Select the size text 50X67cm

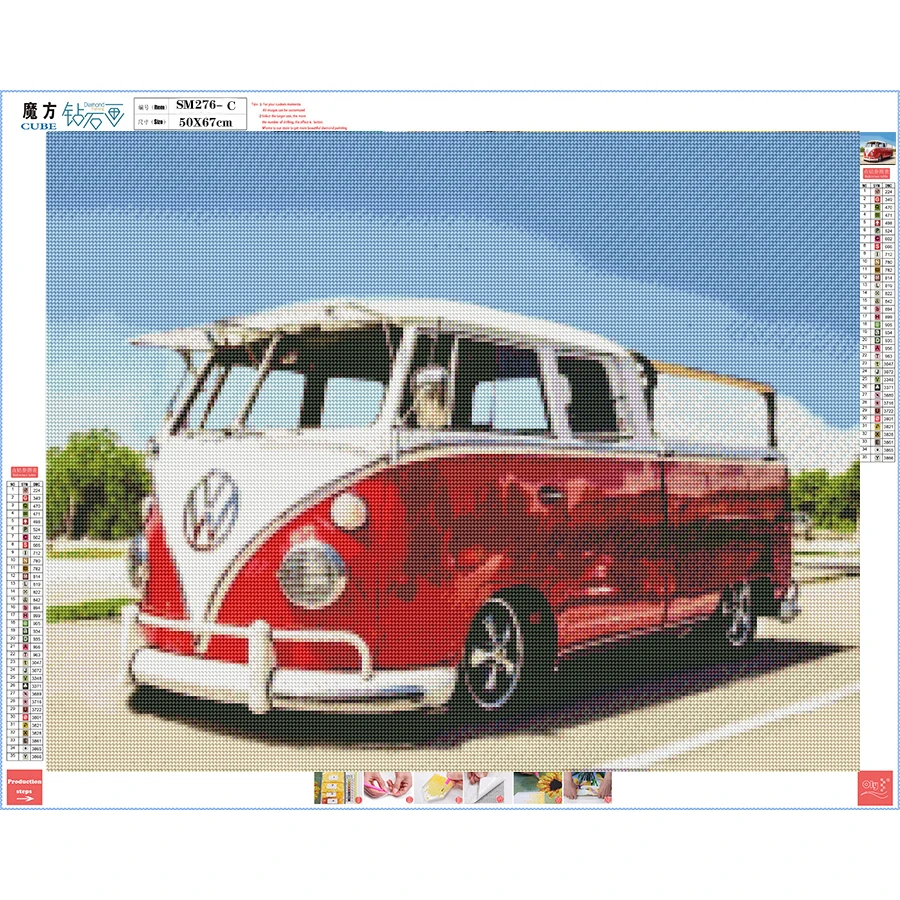coord(205,122)
